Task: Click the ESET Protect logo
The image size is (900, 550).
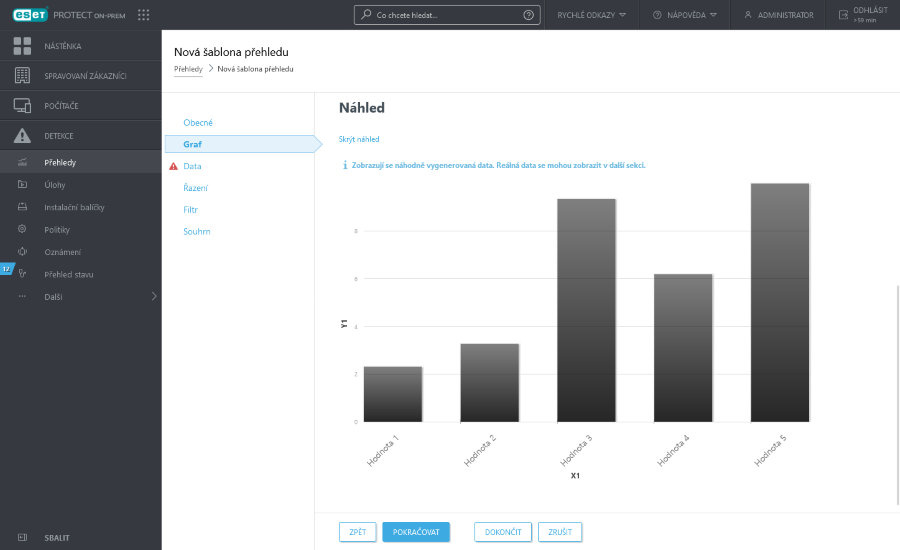Action: (x=69, y=15)
